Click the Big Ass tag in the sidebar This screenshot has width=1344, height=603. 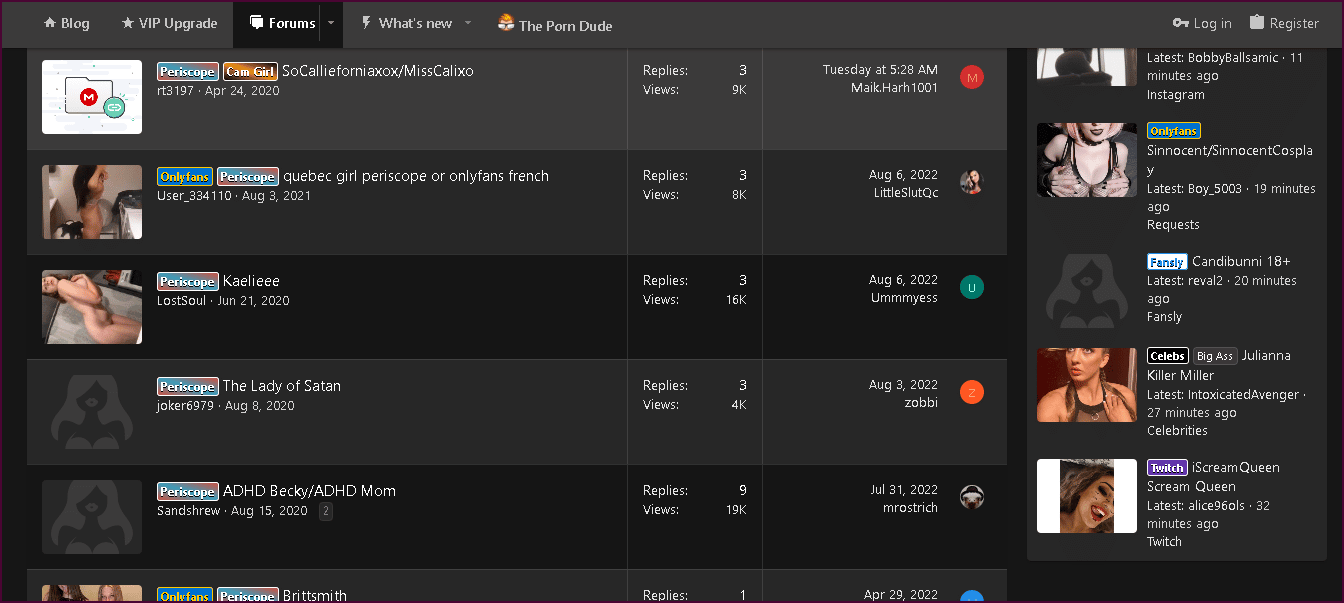pyautogui.click(x=1215, y=356)
